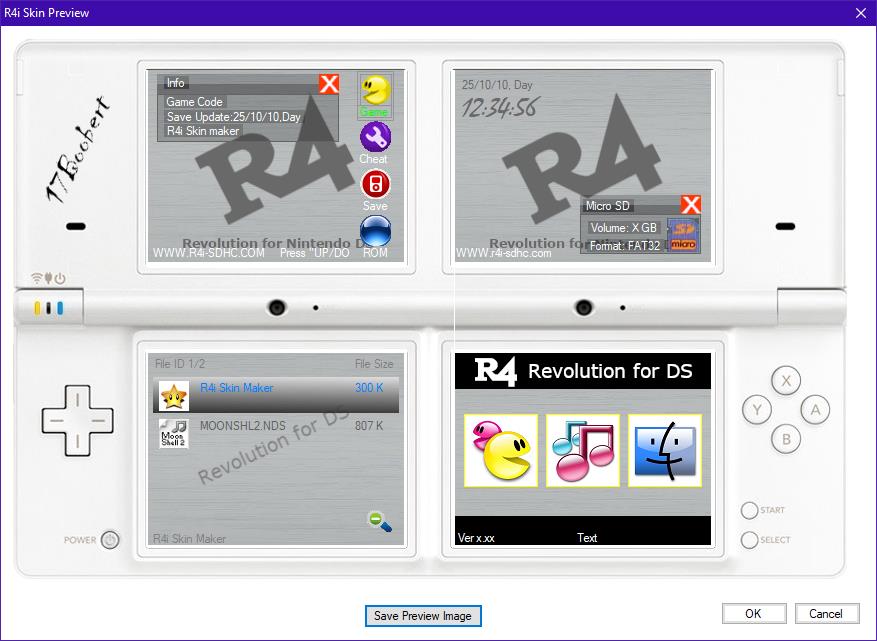Viewport: 877px width, 641px height.
Task: Click the Ver x.xx text
Action: (x=476, y=538)
